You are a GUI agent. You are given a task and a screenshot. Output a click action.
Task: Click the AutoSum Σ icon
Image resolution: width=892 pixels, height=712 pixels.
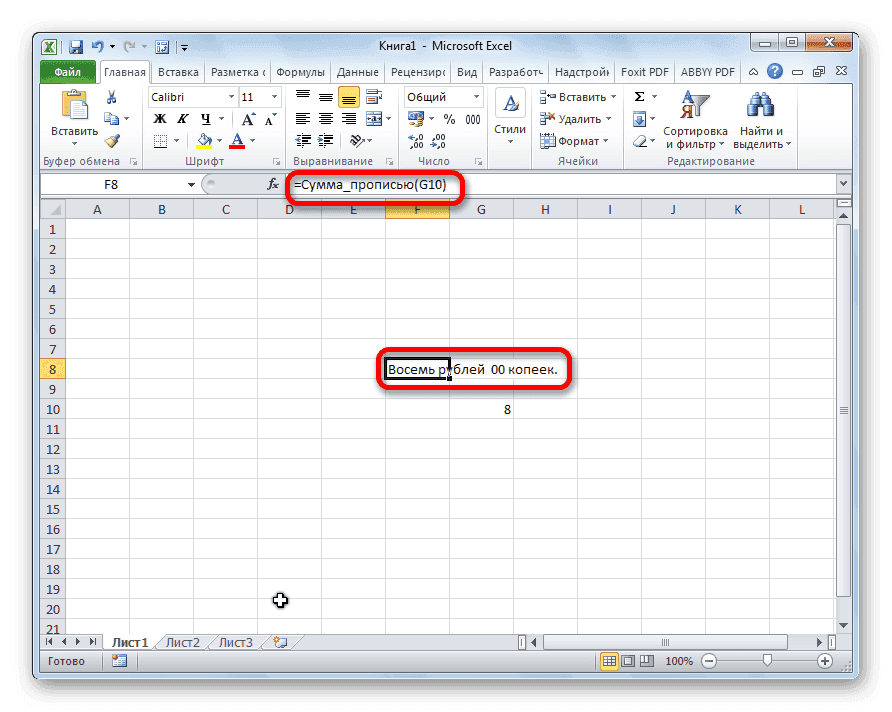click(x=640, y=97)
